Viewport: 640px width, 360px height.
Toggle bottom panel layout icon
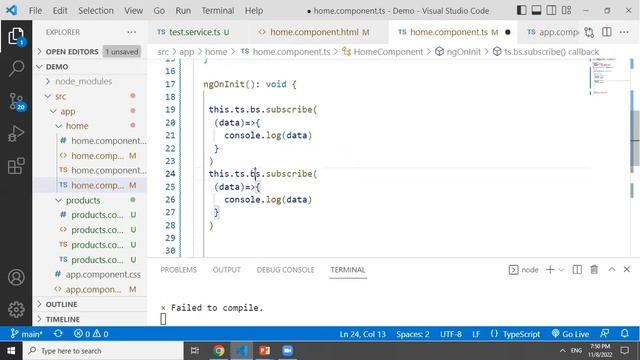pyautogui.click(x=536, y=10)
